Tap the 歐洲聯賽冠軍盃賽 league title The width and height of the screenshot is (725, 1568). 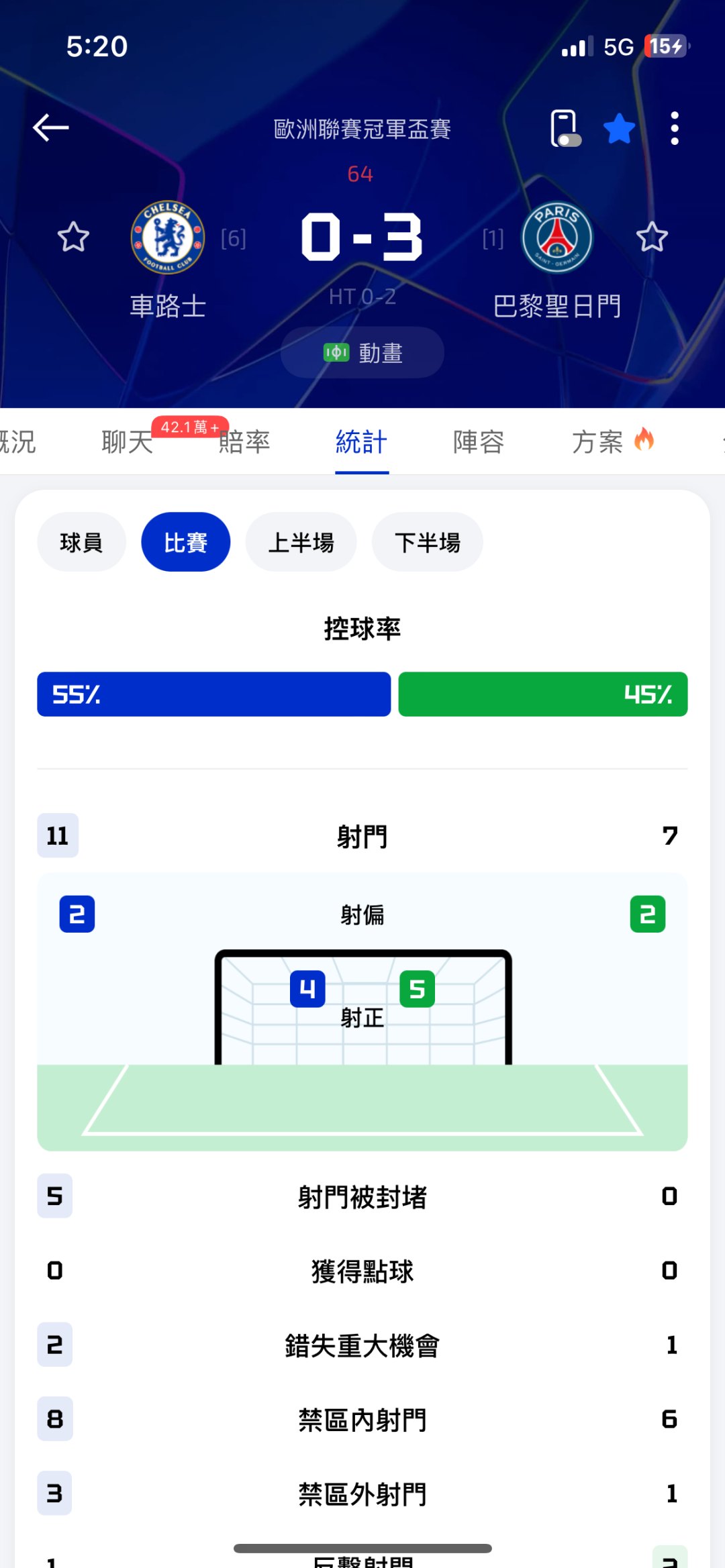[362, 129]
